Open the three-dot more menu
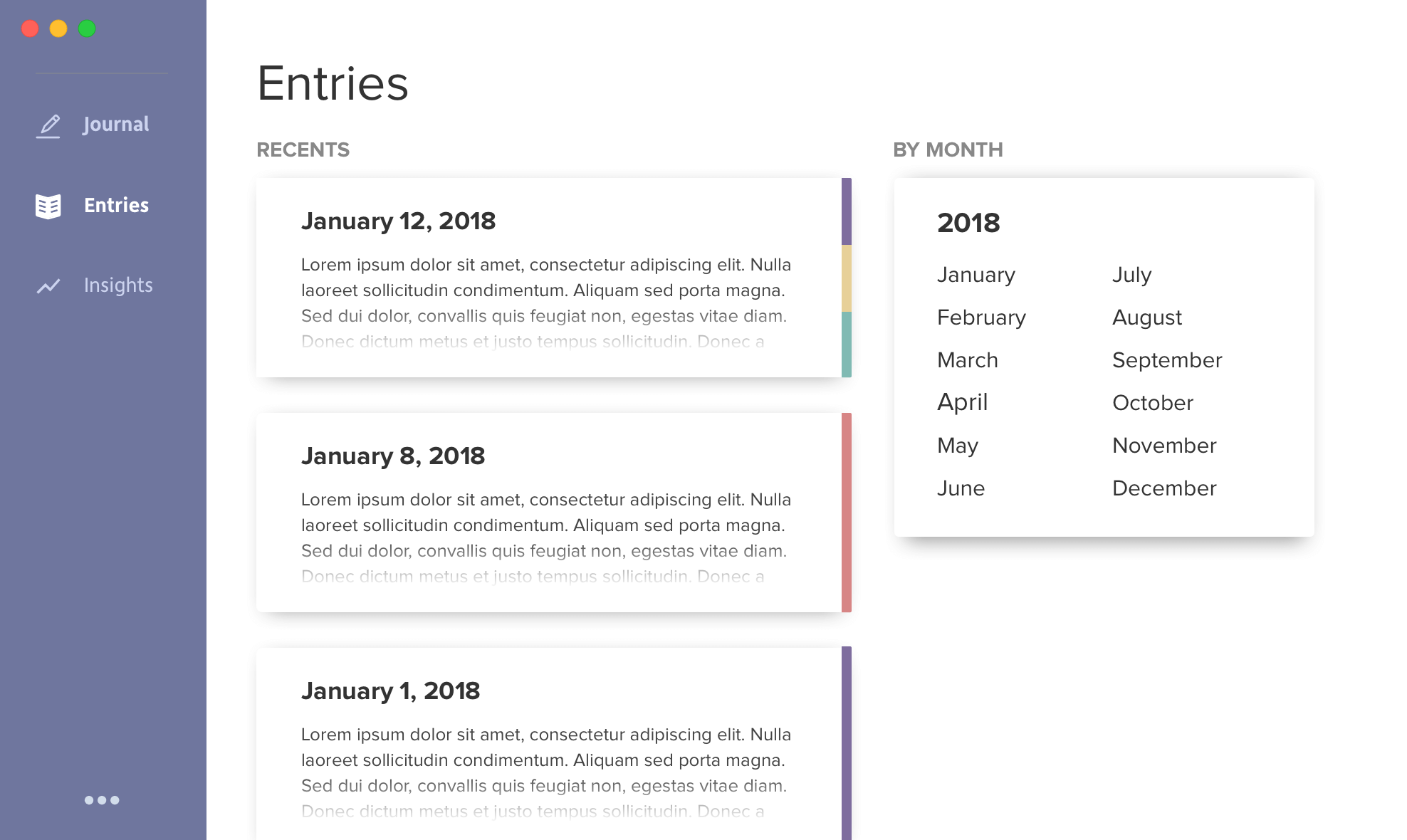The image size is (1407, 840). pos(102,800)
